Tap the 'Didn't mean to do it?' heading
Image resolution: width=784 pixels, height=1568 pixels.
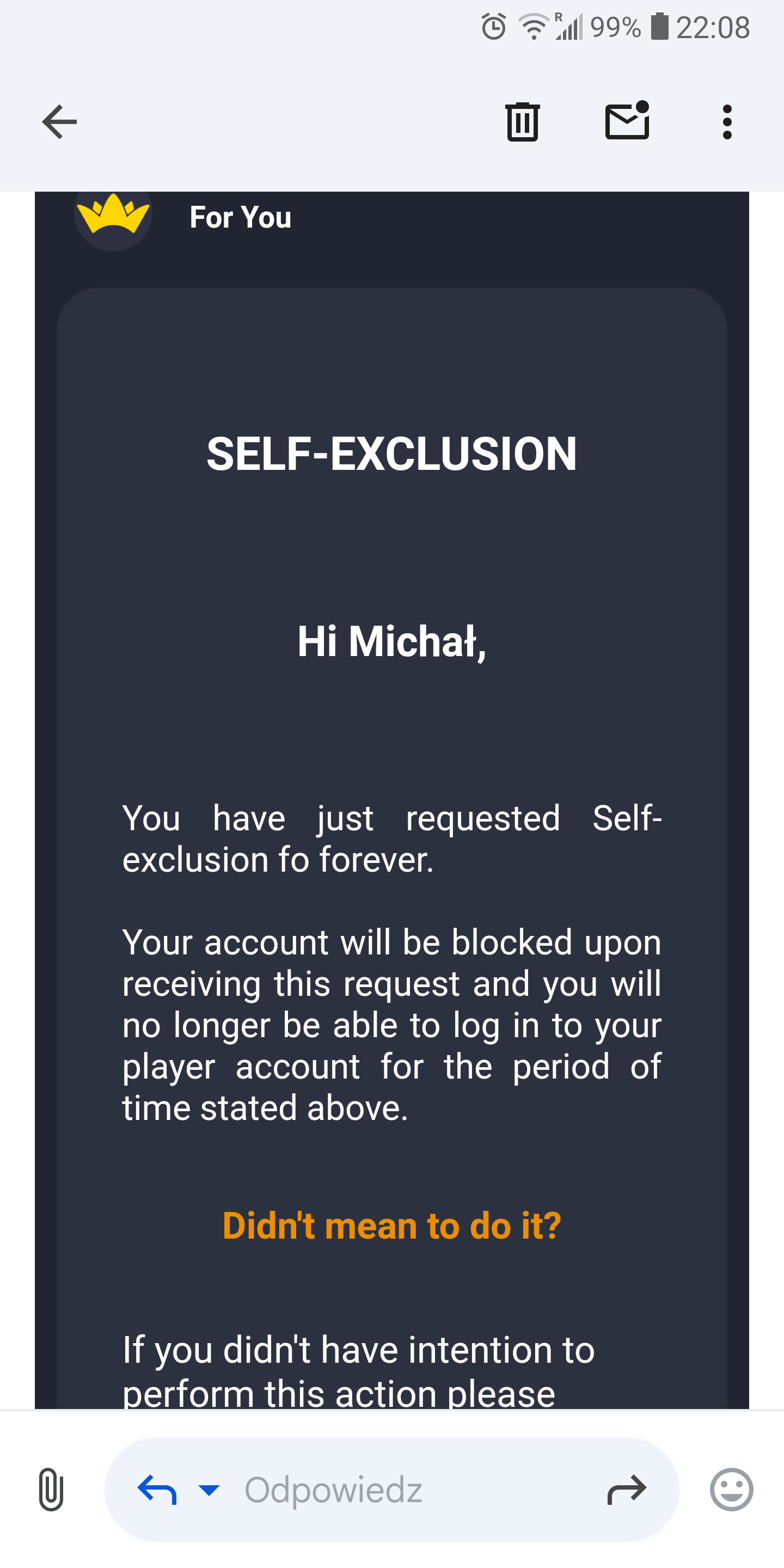click(391, 1224)
